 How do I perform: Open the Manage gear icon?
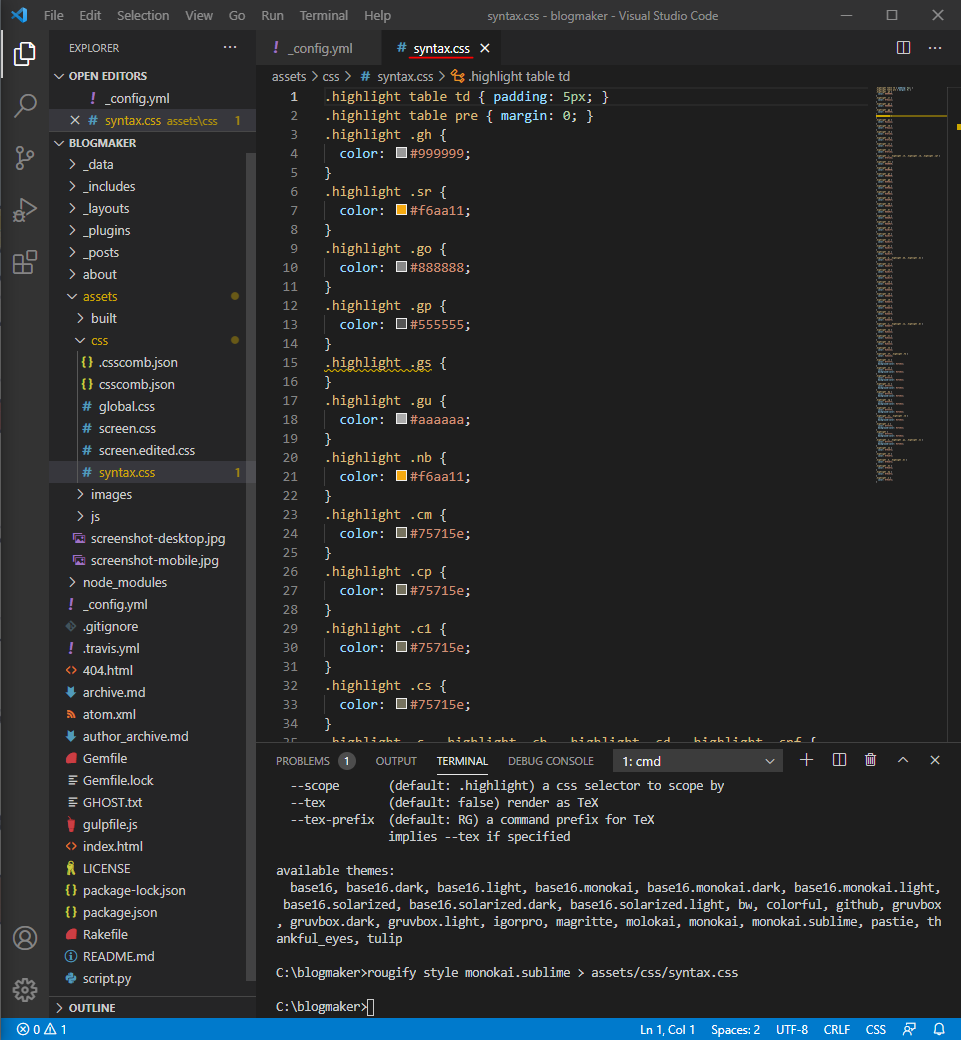pyautogui.click(x=25, y=990)
